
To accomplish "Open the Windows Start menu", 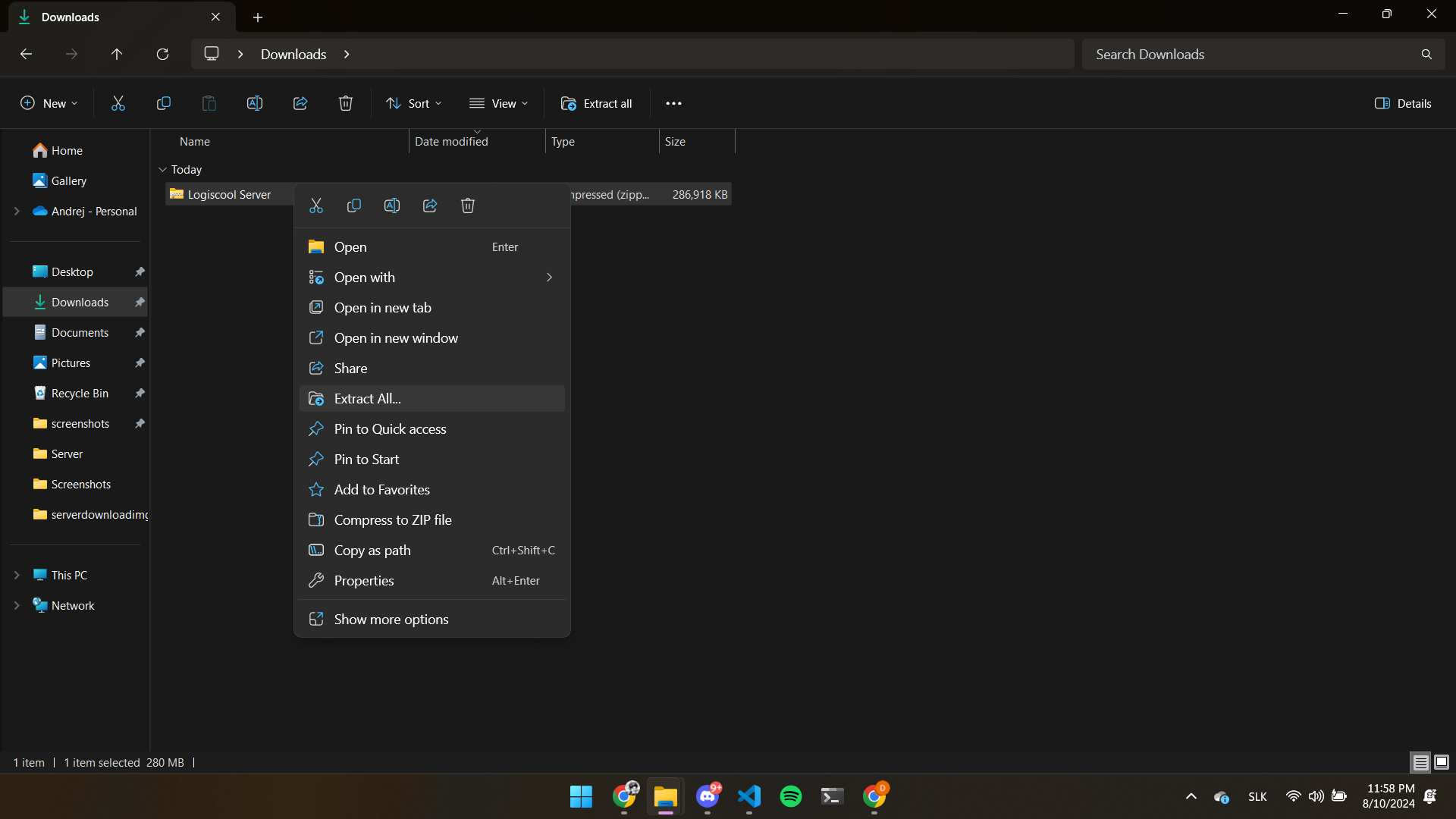I will 582,796.
